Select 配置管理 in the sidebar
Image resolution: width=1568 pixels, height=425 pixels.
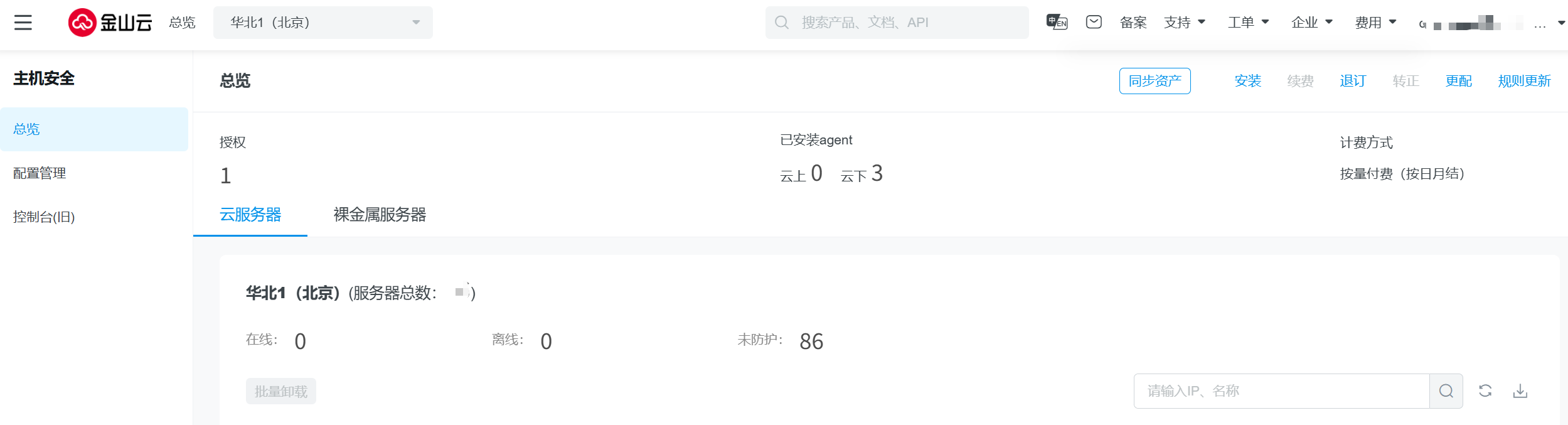click(x=40, y=173)
